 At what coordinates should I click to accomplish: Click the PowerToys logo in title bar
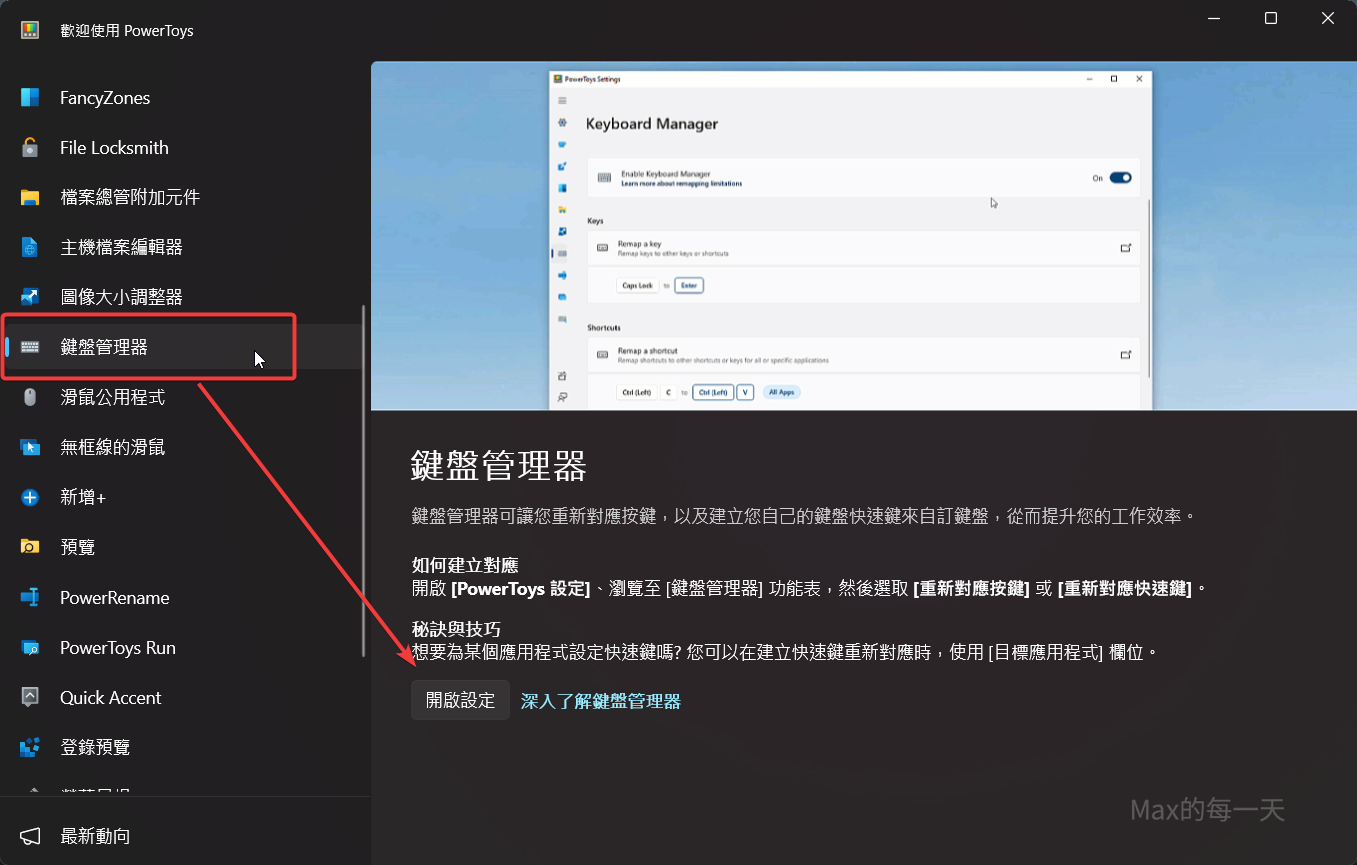(30, 30)
